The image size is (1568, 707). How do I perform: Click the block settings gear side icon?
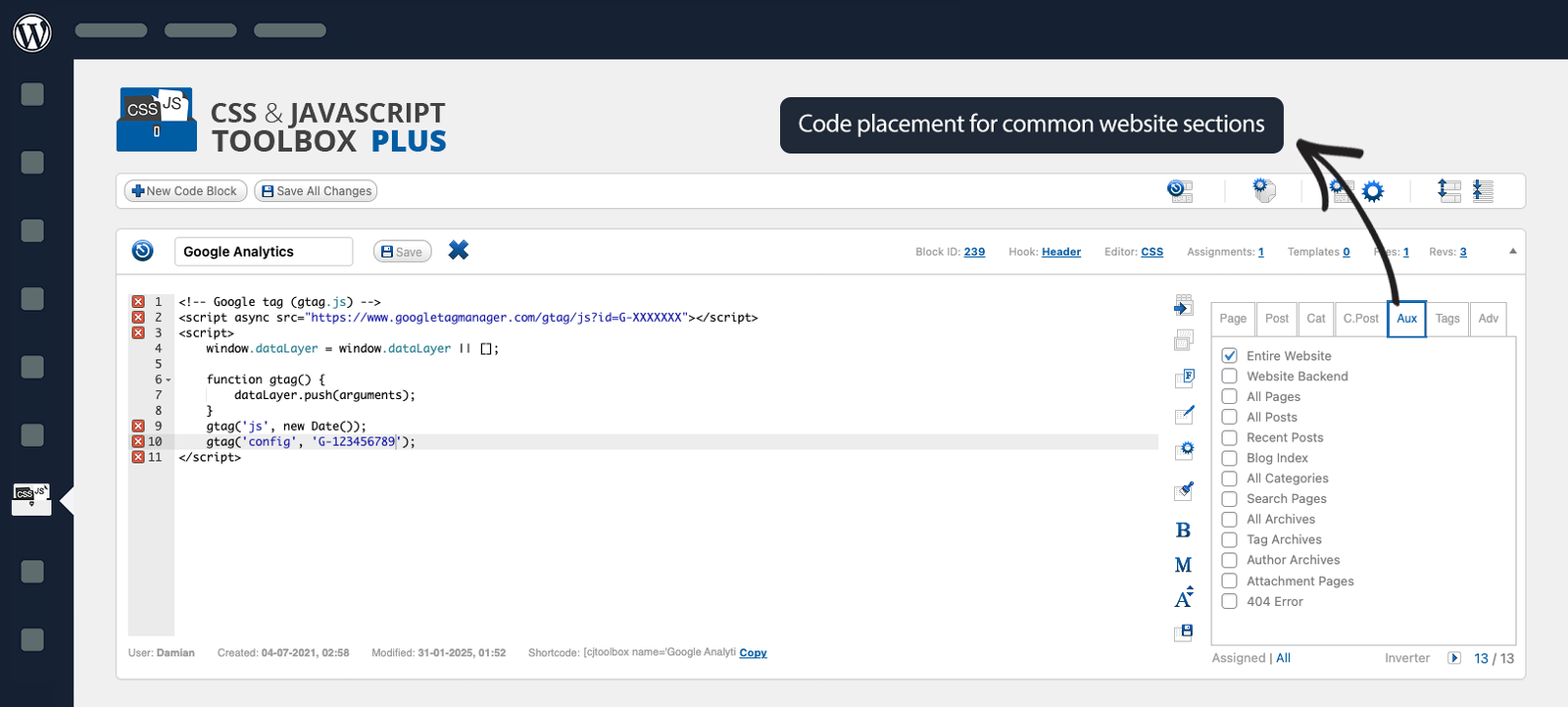click(1185, 451)
